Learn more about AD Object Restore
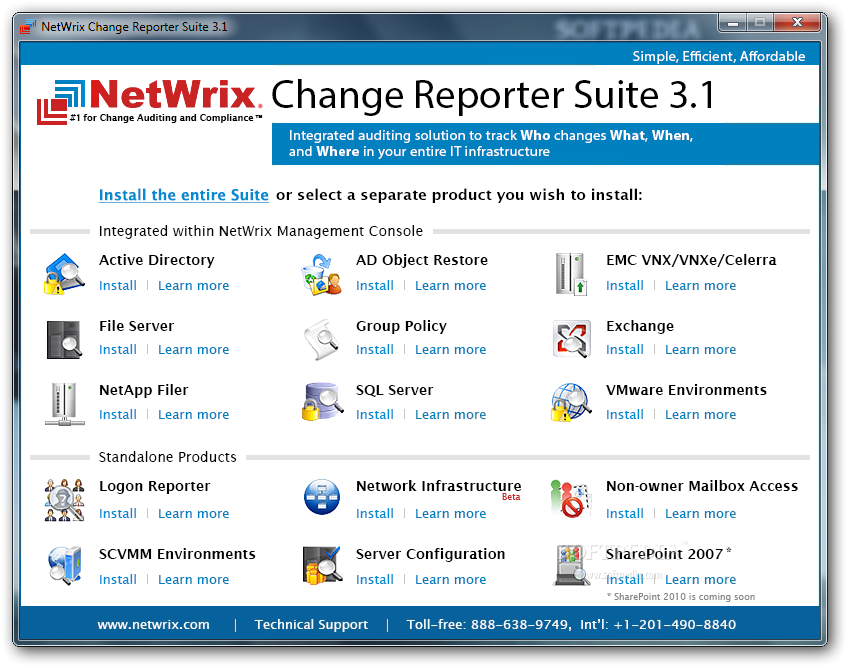This screenshot has height=667, width=848. pyautogui.click(x=450, y=286)
